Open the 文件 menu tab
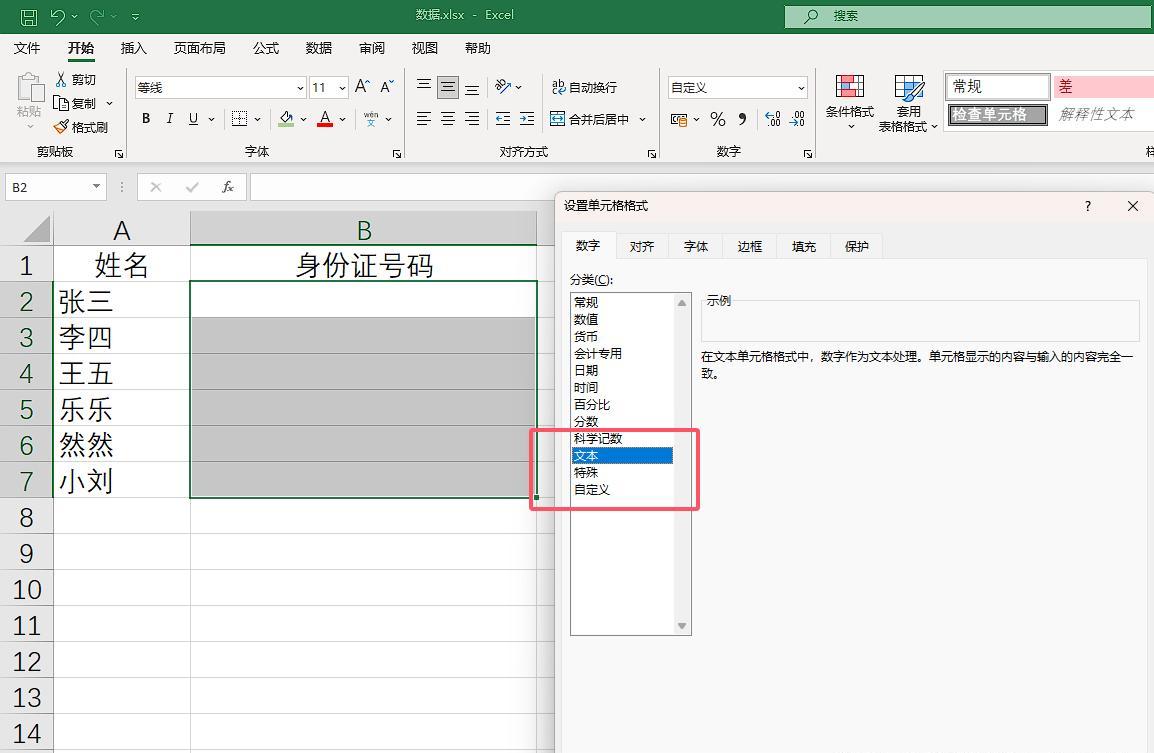Screen dimensions: 1154x753 (27, 48)
